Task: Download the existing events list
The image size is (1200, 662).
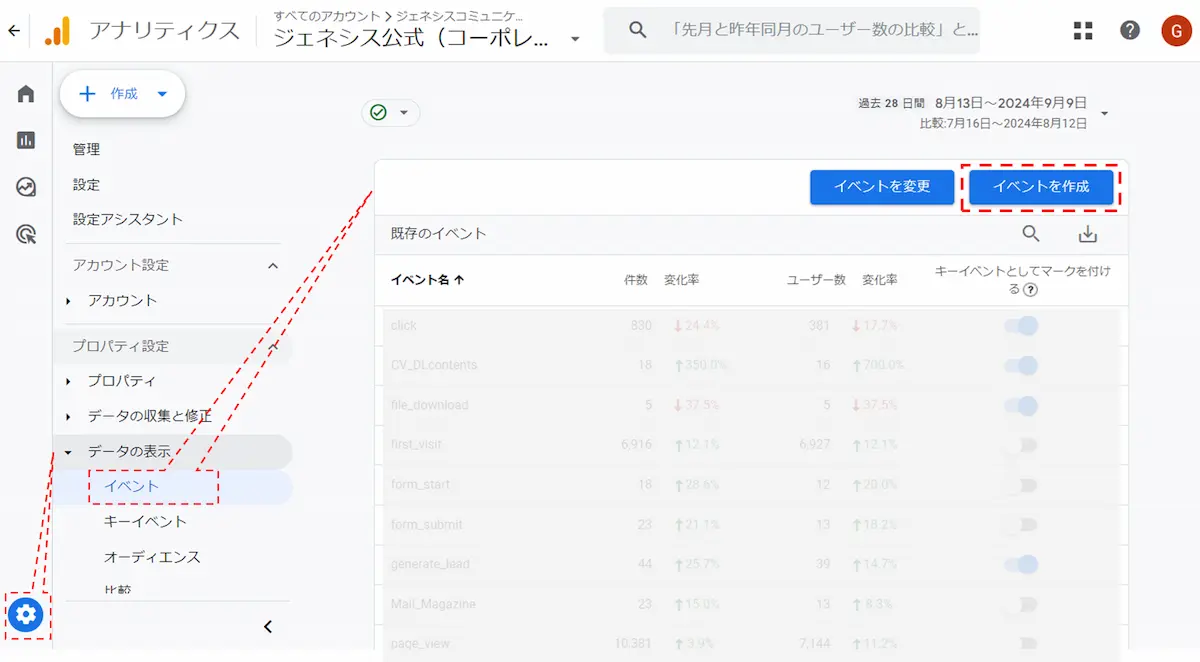Action: pyautogui.click(x=1088, y=234)
